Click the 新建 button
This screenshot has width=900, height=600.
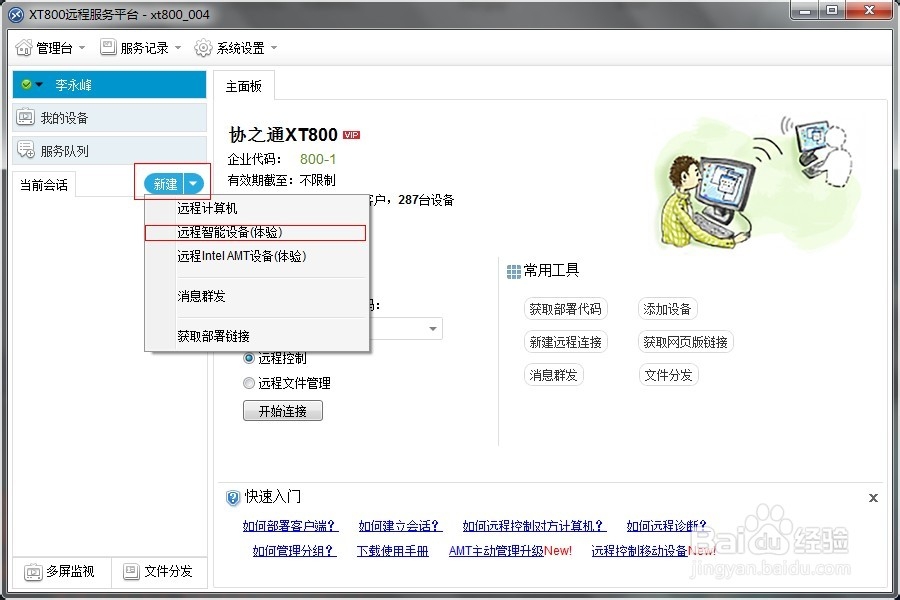(165, 184)
